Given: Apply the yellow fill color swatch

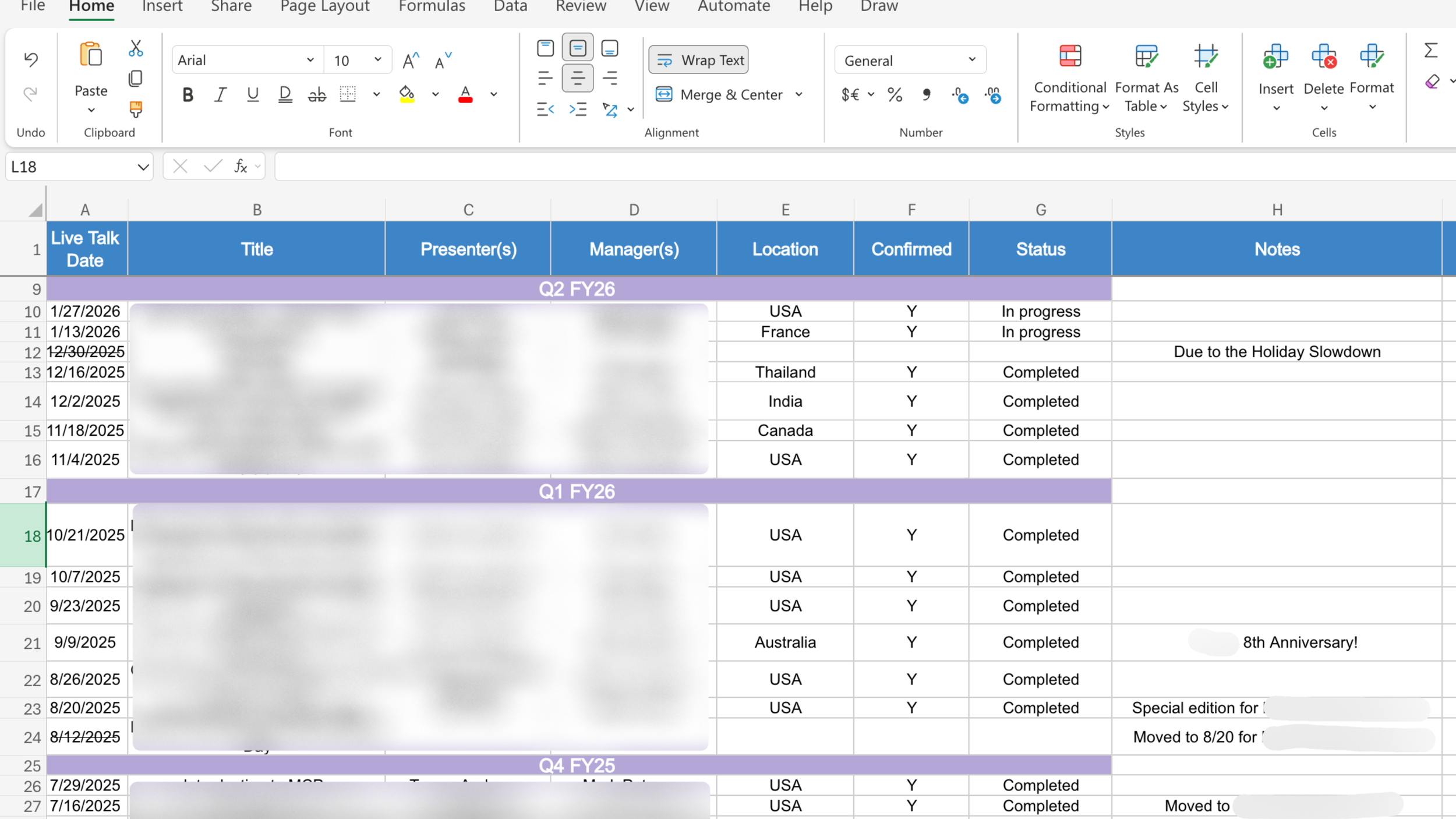Looking at the screenshot, I should pos(407,94).
